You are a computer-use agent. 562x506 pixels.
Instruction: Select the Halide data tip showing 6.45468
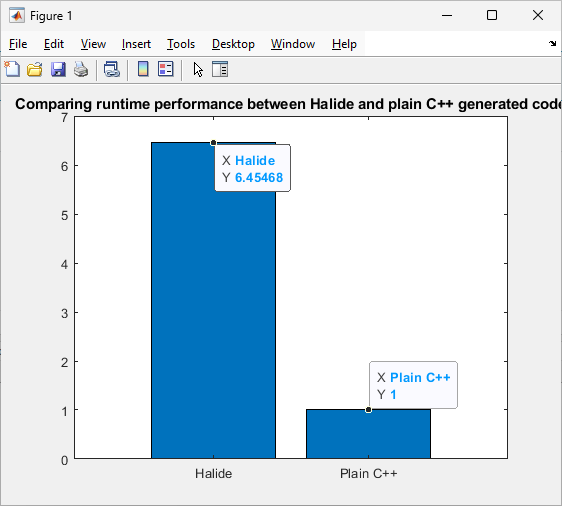pos(253,168)
